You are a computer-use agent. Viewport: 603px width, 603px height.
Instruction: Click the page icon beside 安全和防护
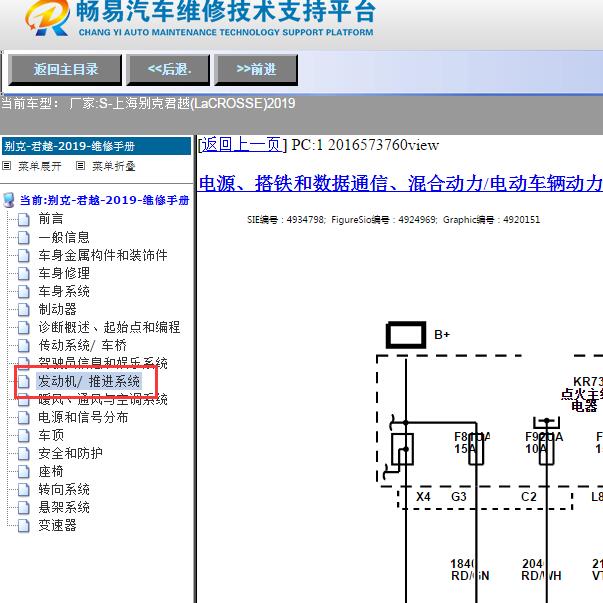pos(24,454)
